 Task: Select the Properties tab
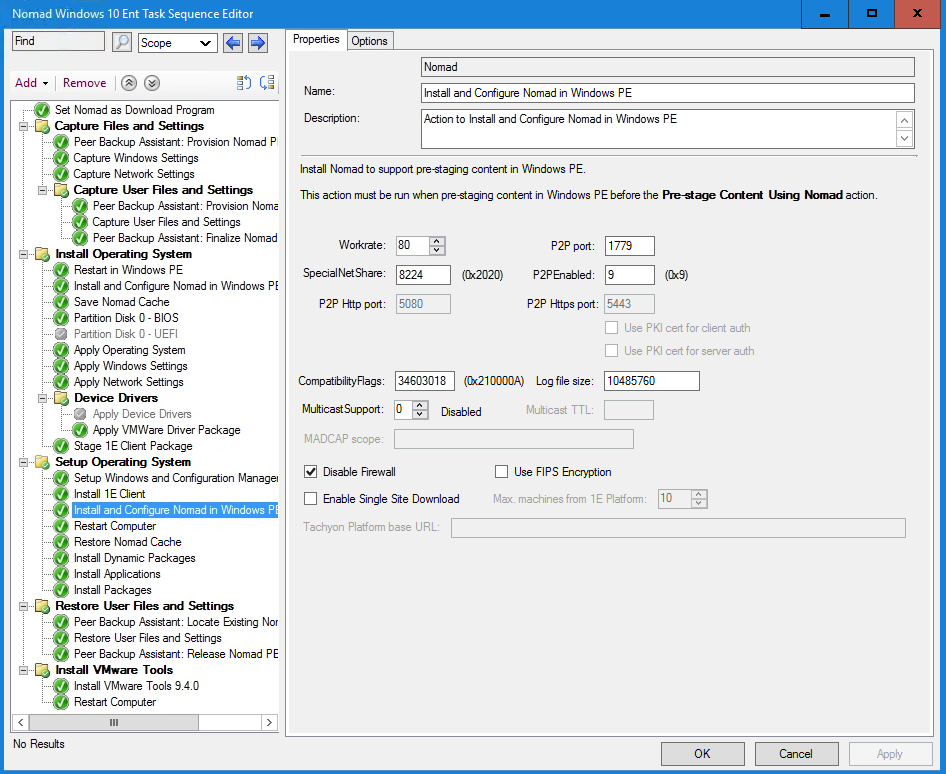click(x=316, y=40)
